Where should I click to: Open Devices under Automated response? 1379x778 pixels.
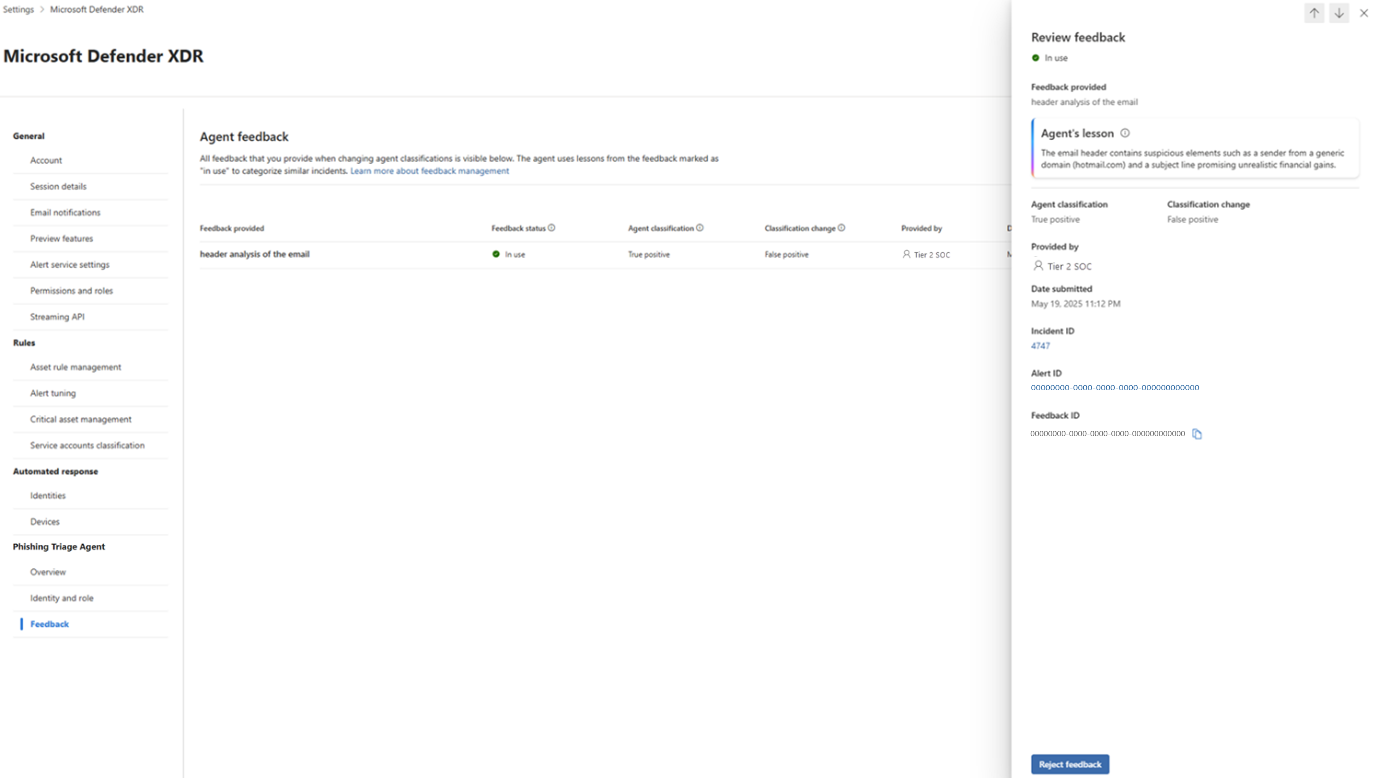pyautogui.click(x=45, y=521)
